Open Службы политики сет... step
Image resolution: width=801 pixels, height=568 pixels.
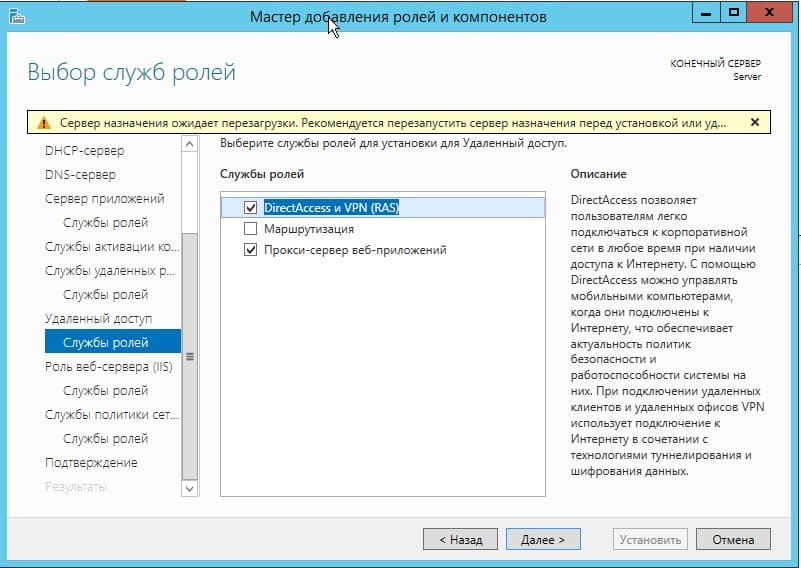click(x=112, y=415)
